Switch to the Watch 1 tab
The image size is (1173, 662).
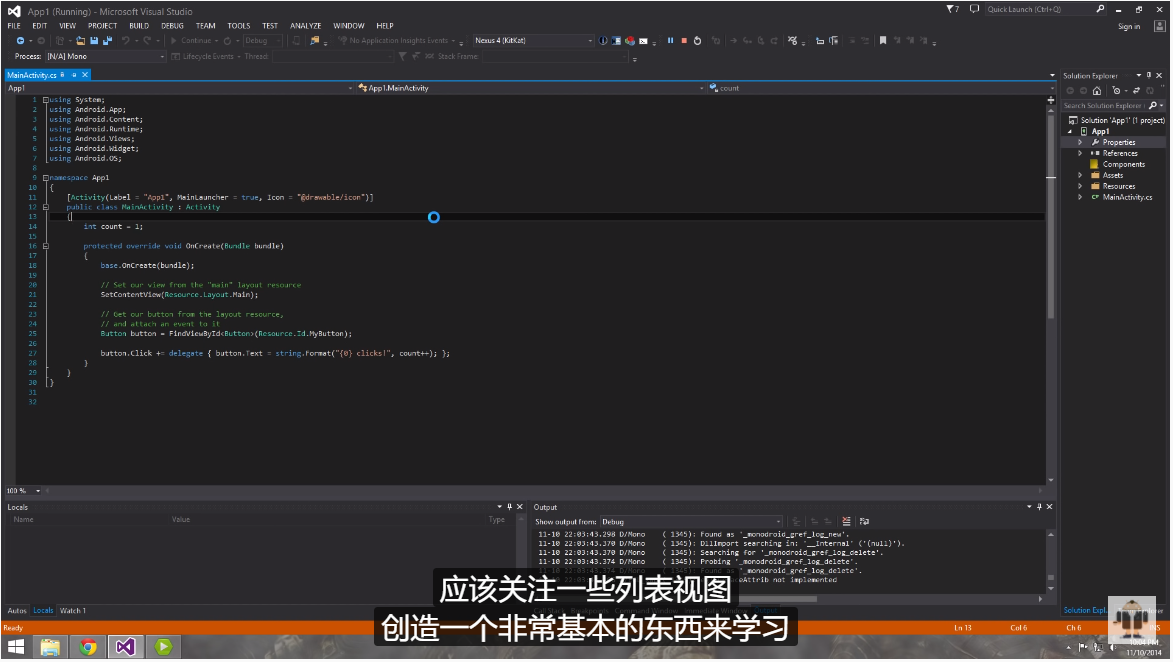(73, 610)
